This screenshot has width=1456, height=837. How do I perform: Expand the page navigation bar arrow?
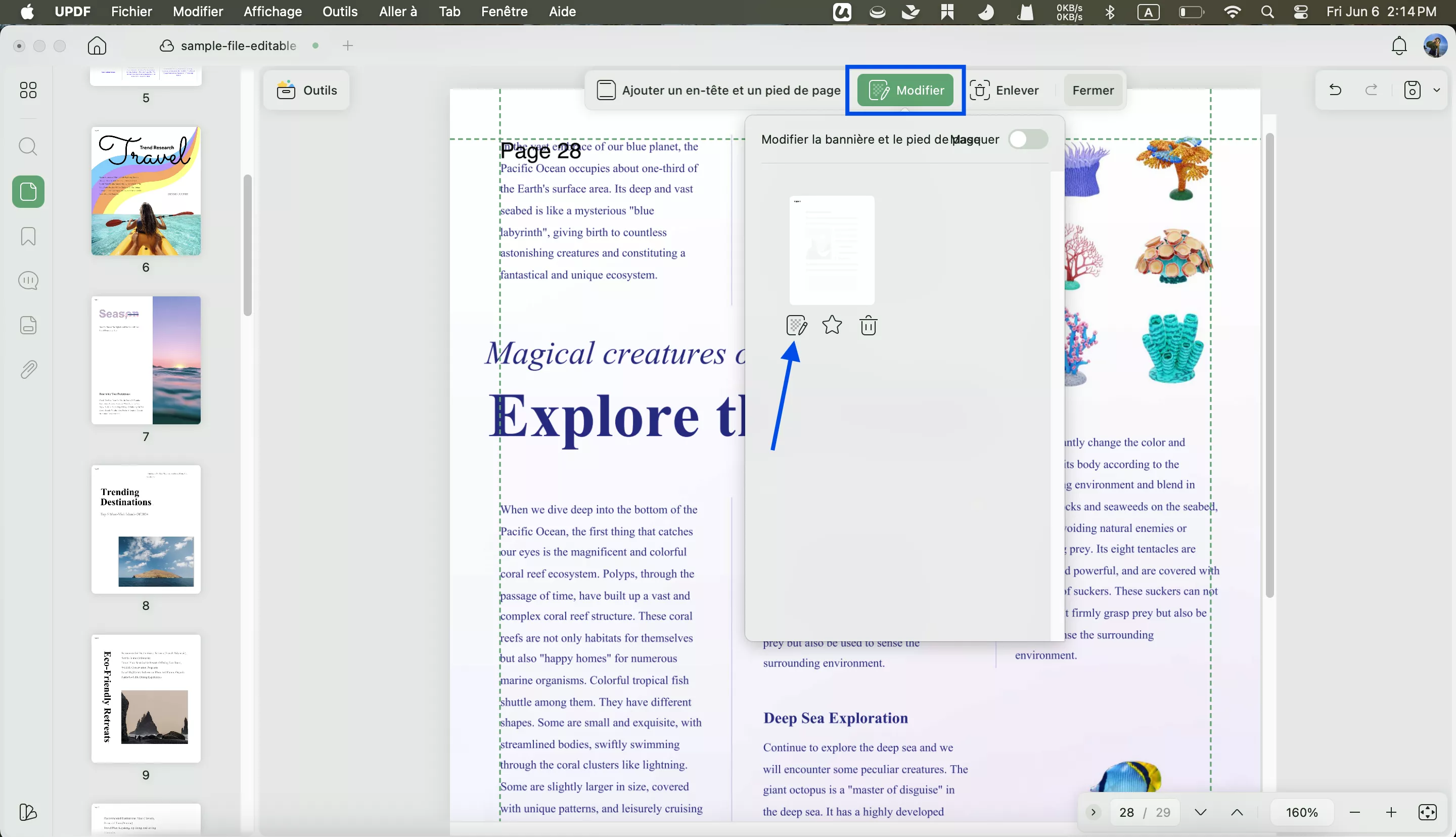point(1094,812)
